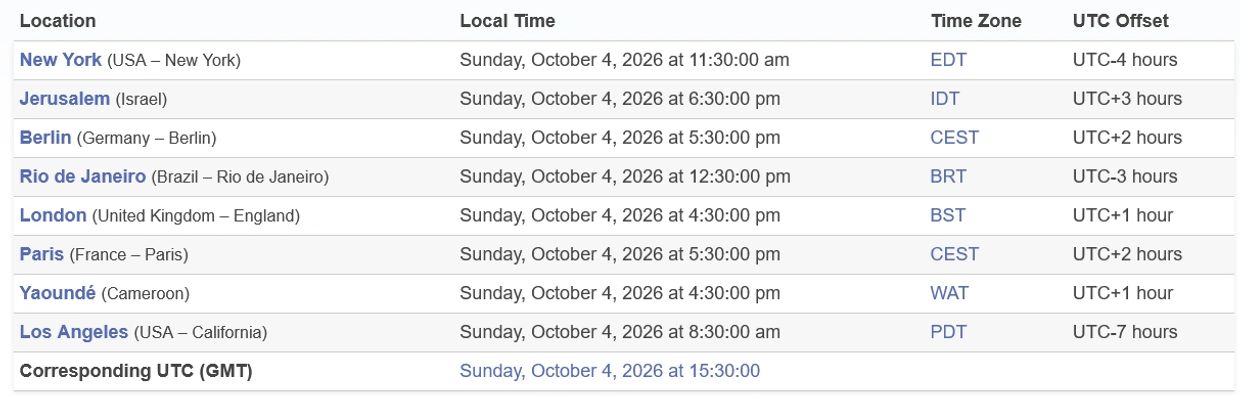Click the CEST link in Paris row
The image size is (1240, 397).
point(955,255)
